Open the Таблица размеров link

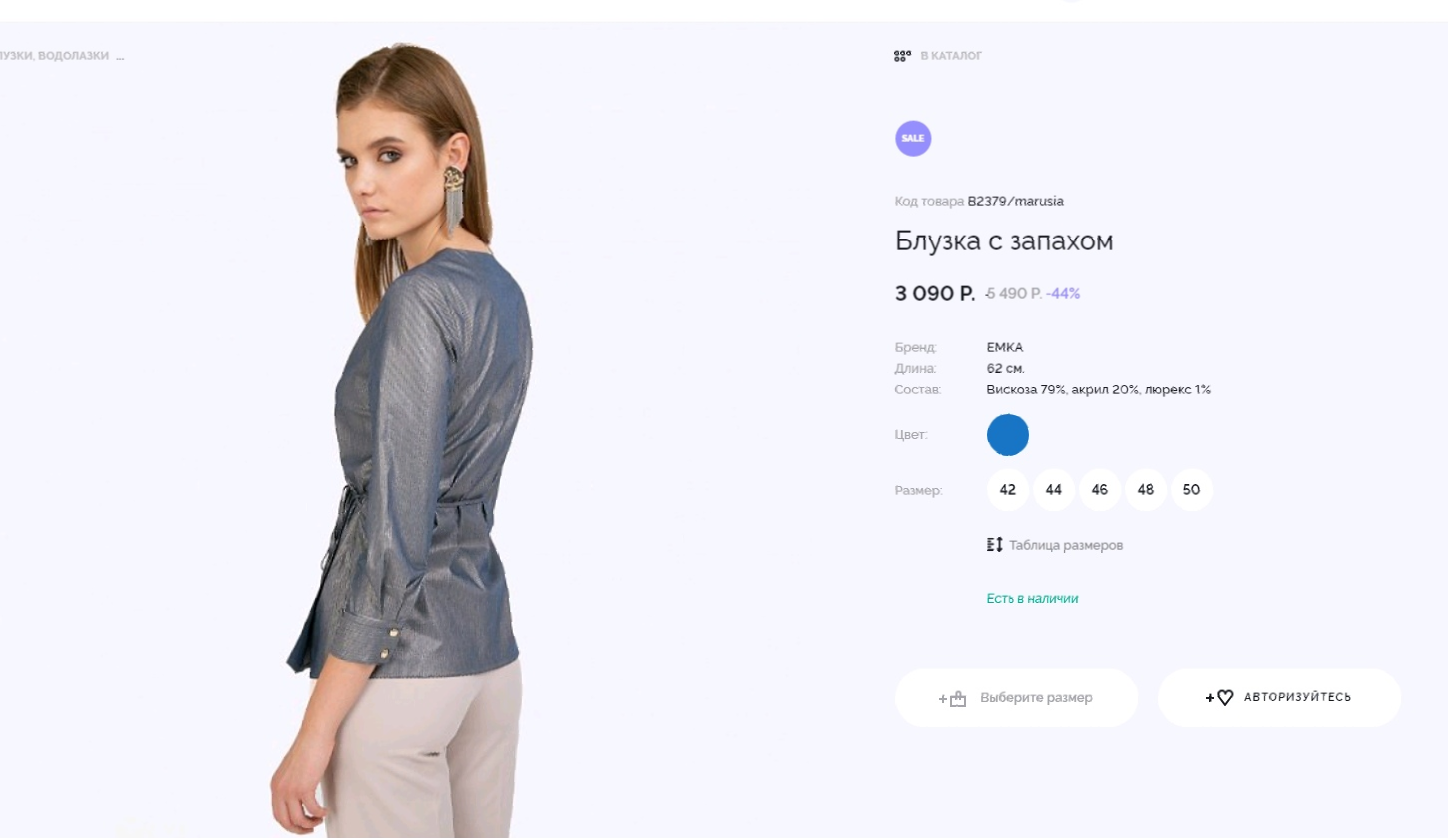pyautogui.click(x=1066, y=545)
